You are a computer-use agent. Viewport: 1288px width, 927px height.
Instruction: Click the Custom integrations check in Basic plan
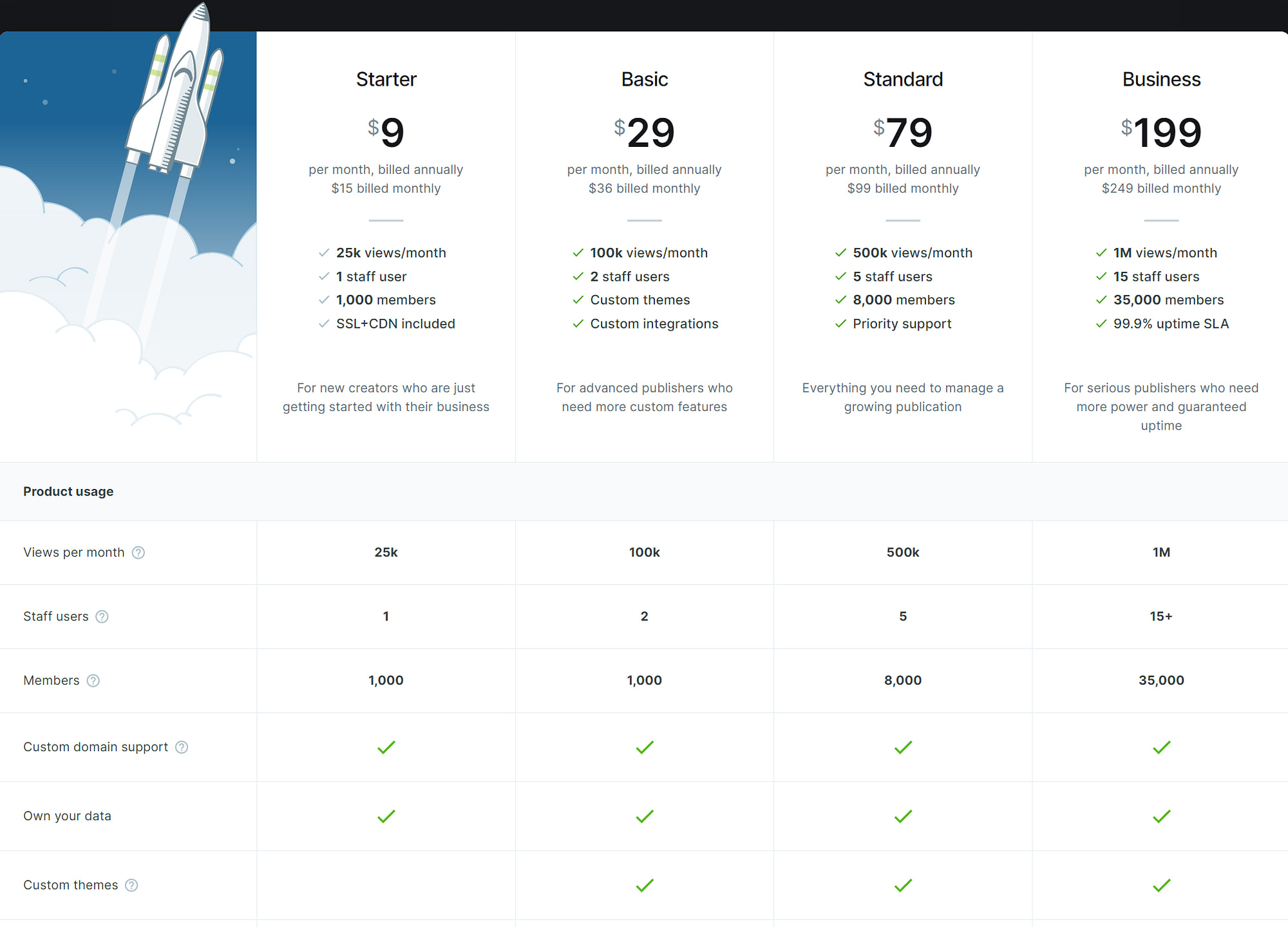pyautogui.click(x=578, y=324)
